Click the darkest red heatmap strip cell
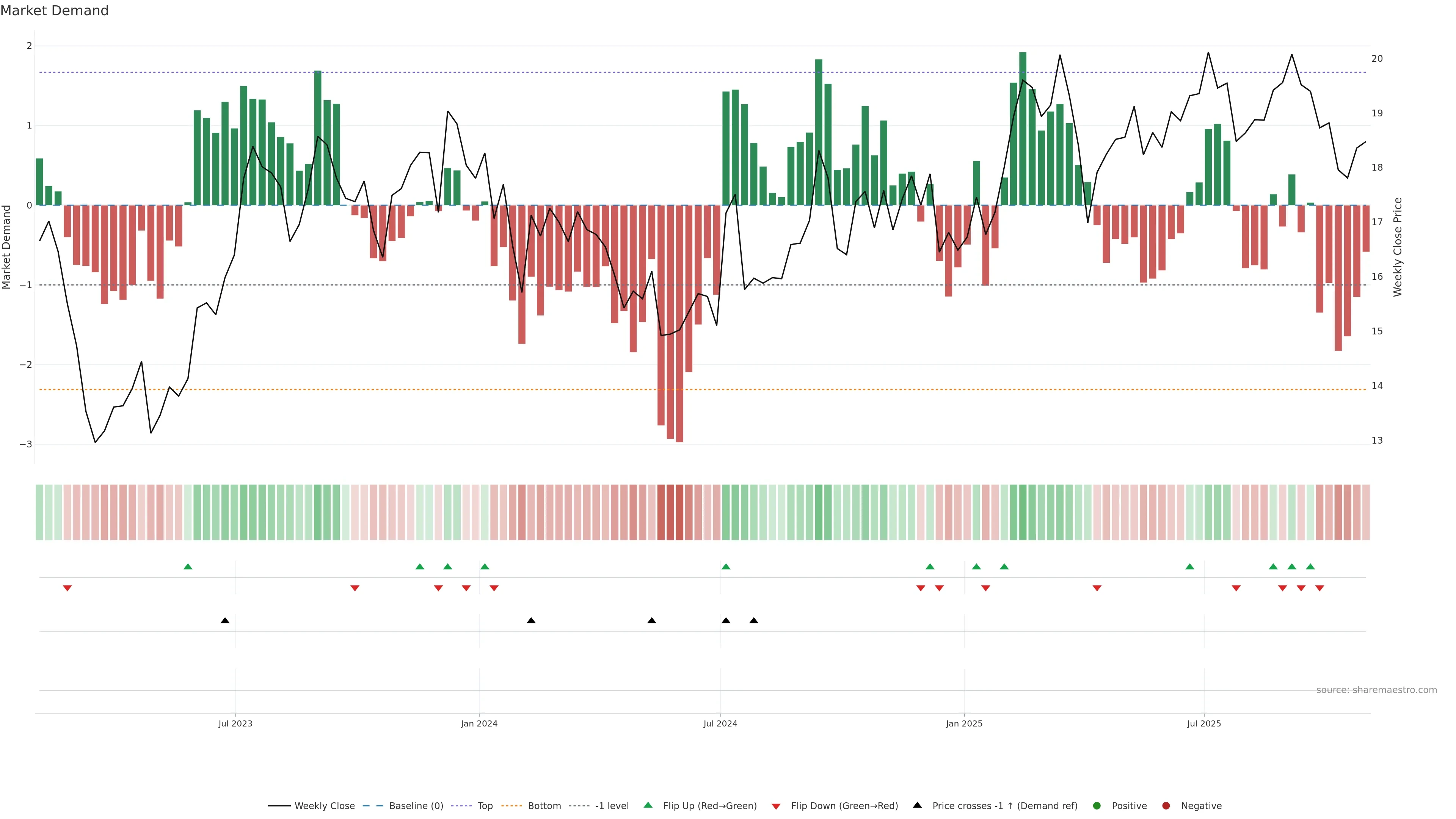The width and height of the screenshot is (1456, 819). (679, 512)
